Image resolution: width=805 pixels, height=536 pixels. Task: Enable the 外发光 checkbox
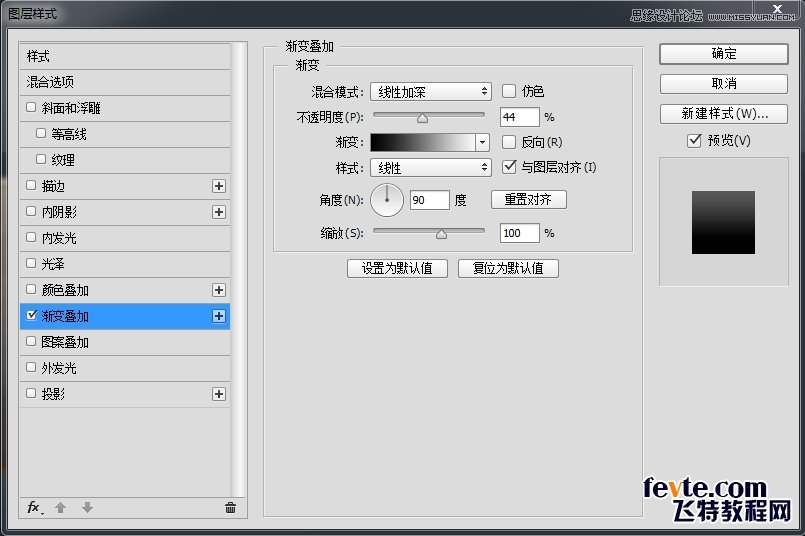(31, 367)
